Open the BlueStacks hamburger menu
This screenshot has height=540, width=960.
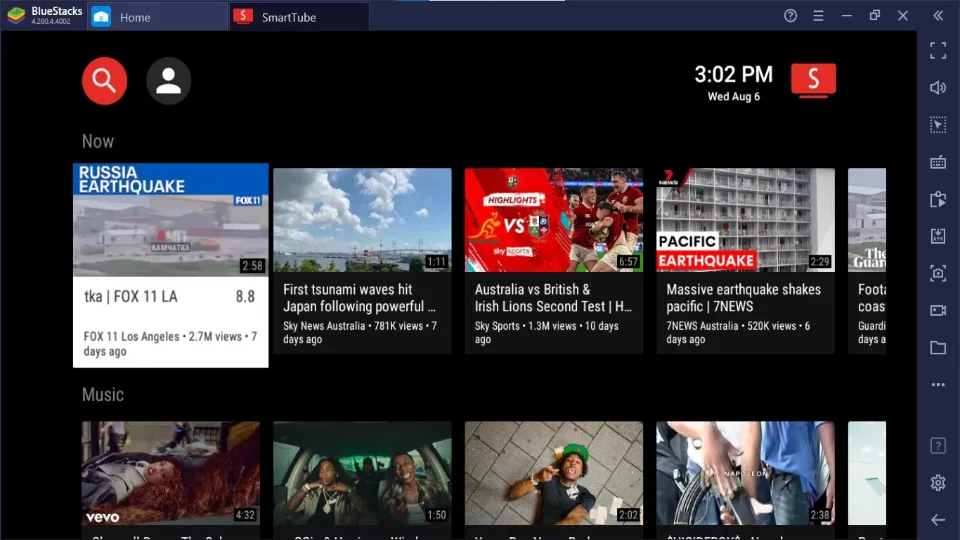tap(819, 16)
